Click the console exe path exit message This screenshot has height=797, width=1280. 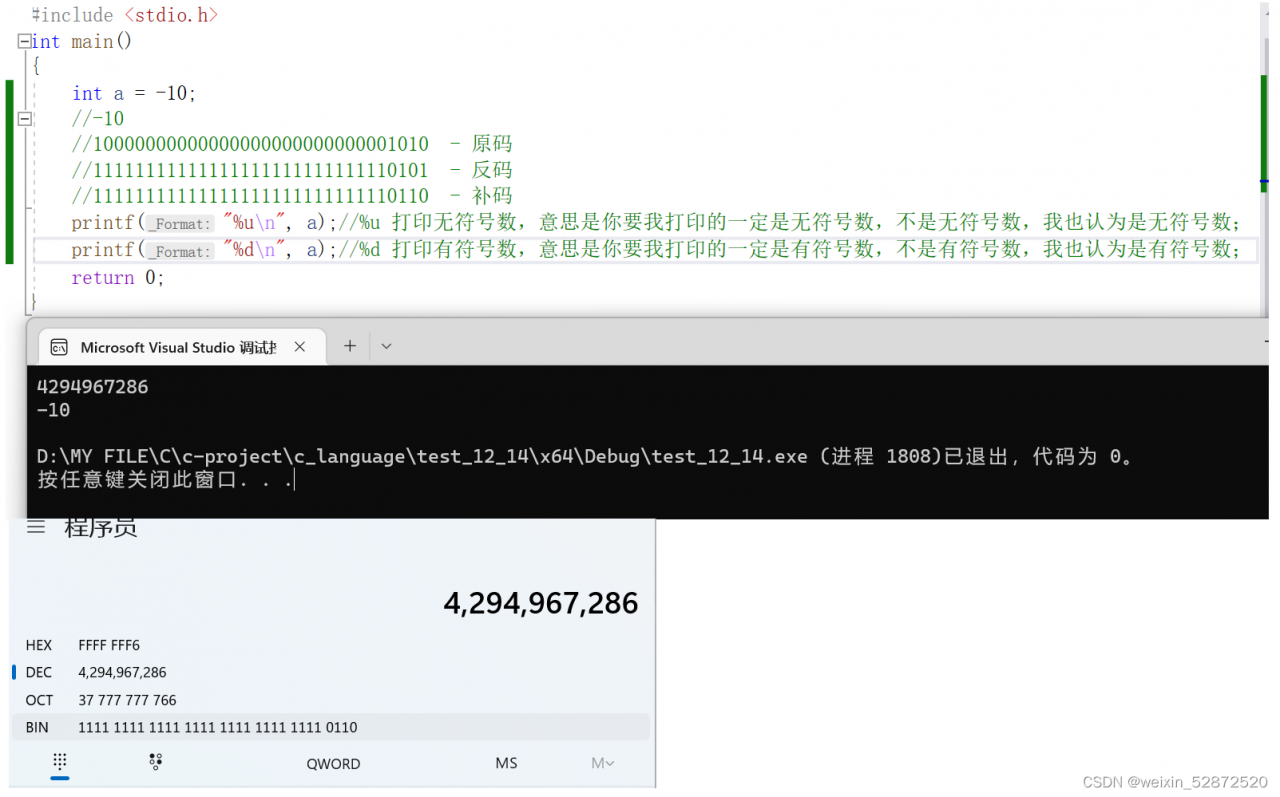585,456
